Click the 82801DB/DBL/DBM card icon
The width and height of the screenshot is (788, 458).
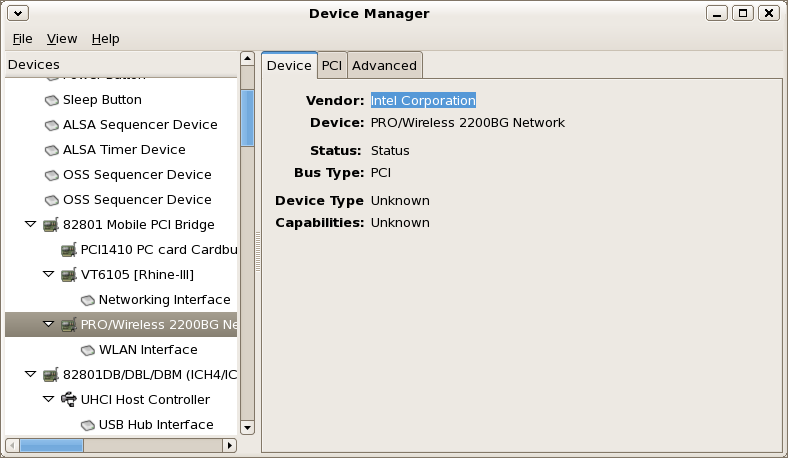pyautogui.click(x=51, y=375)
